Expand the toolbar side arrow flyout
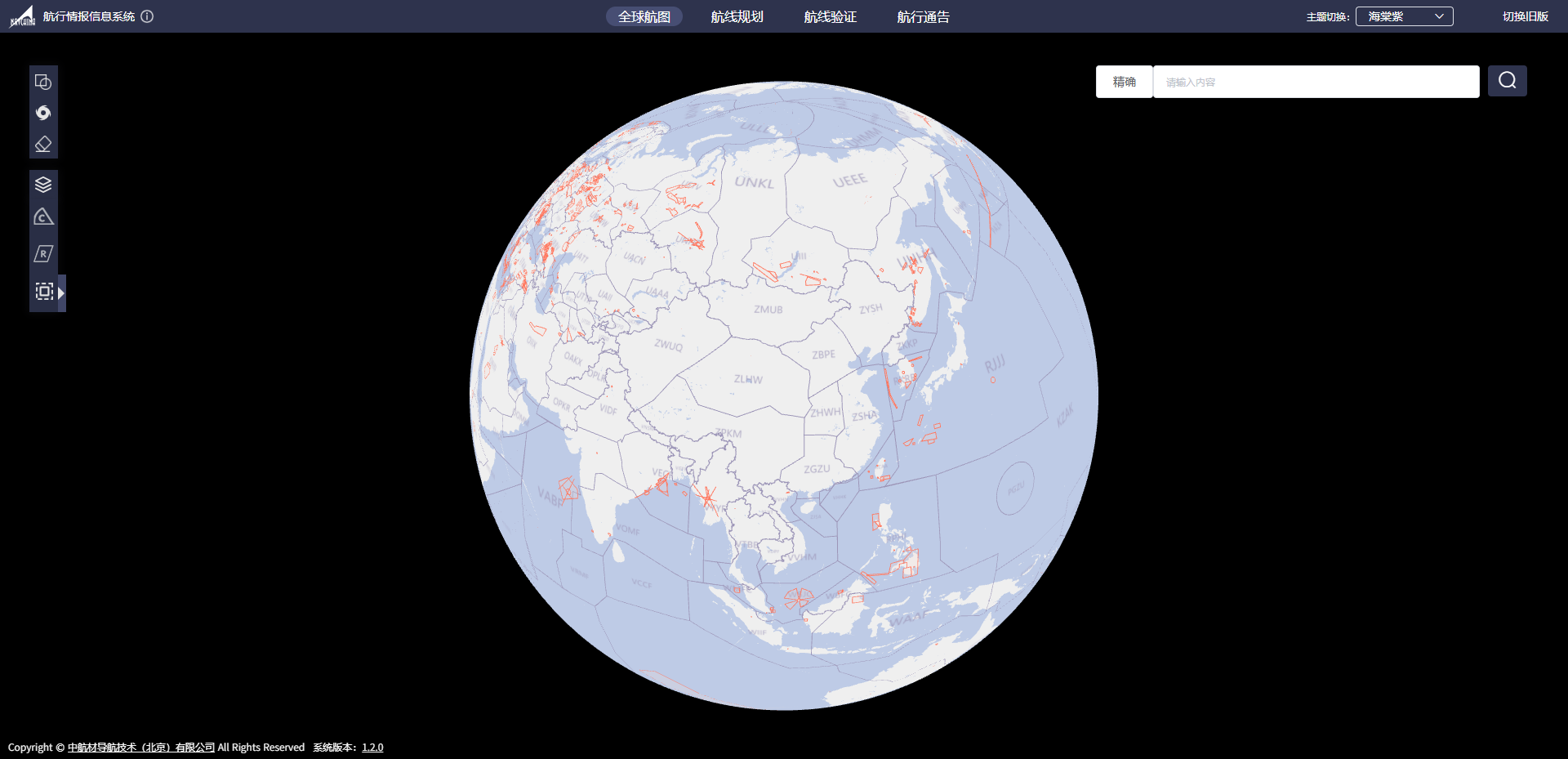1568x759 pixels. 61,292
